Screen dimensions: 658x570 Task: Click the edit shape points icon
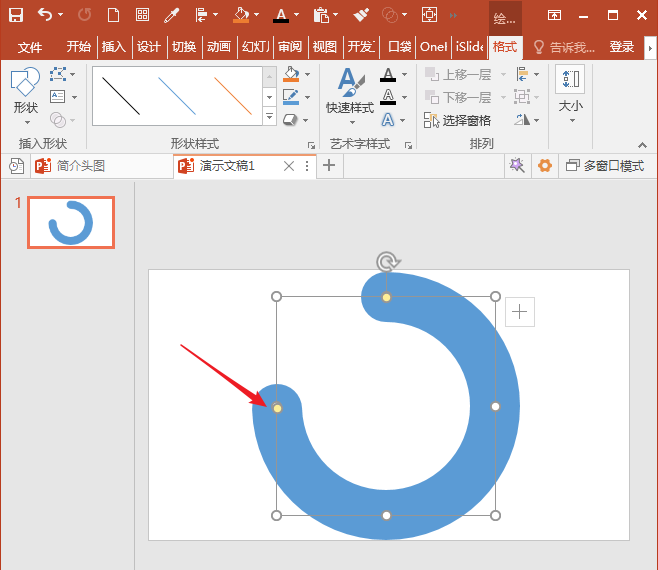[58, 74]
